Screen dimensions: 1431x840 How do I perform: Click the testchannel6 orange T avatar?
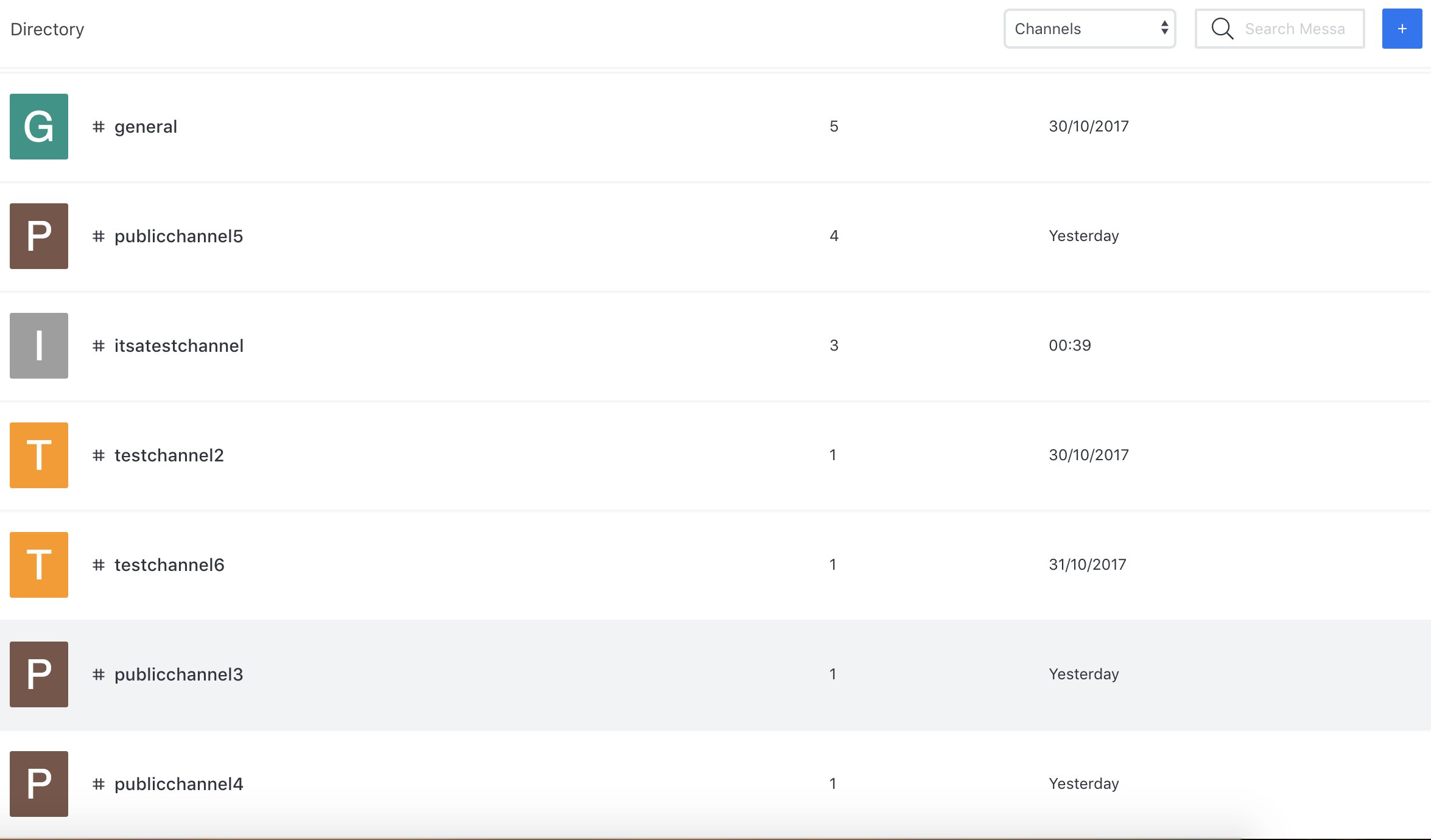click(x=39, y=565)
